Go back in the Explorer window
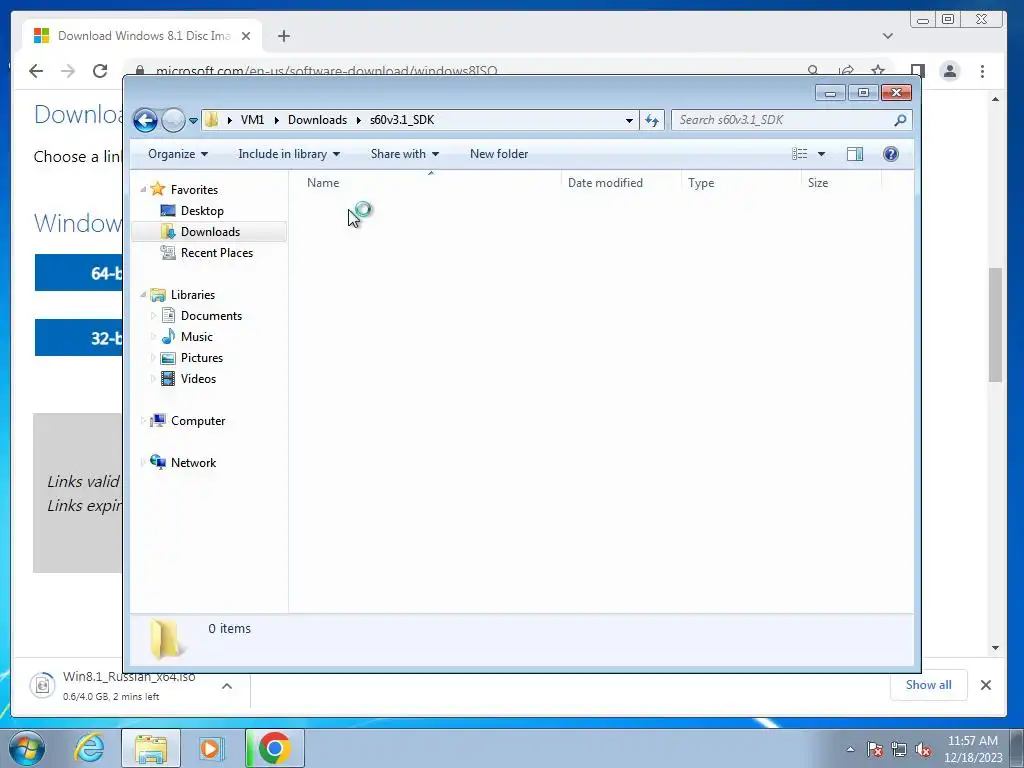Image resolution: width=1024 pixels, height=768 pixels. pos(145,120)
